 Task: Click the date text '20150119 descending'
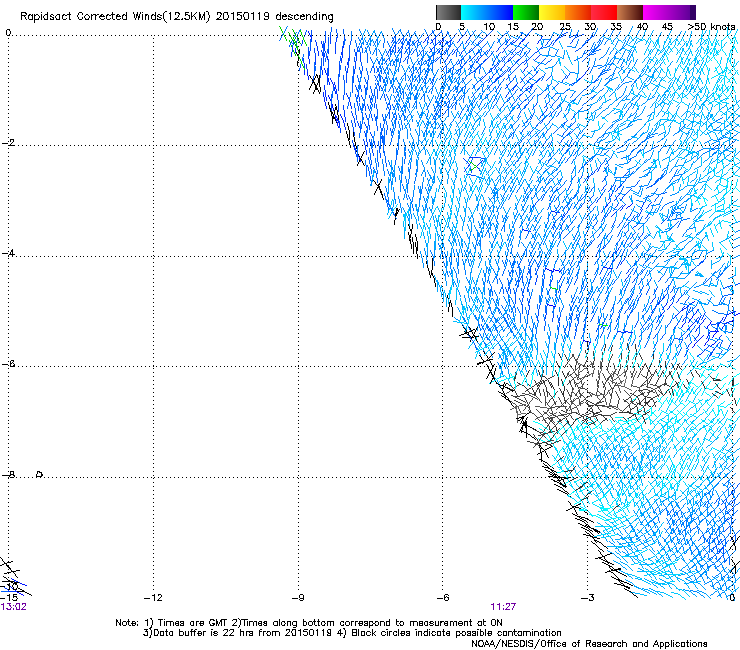point(275,17)
